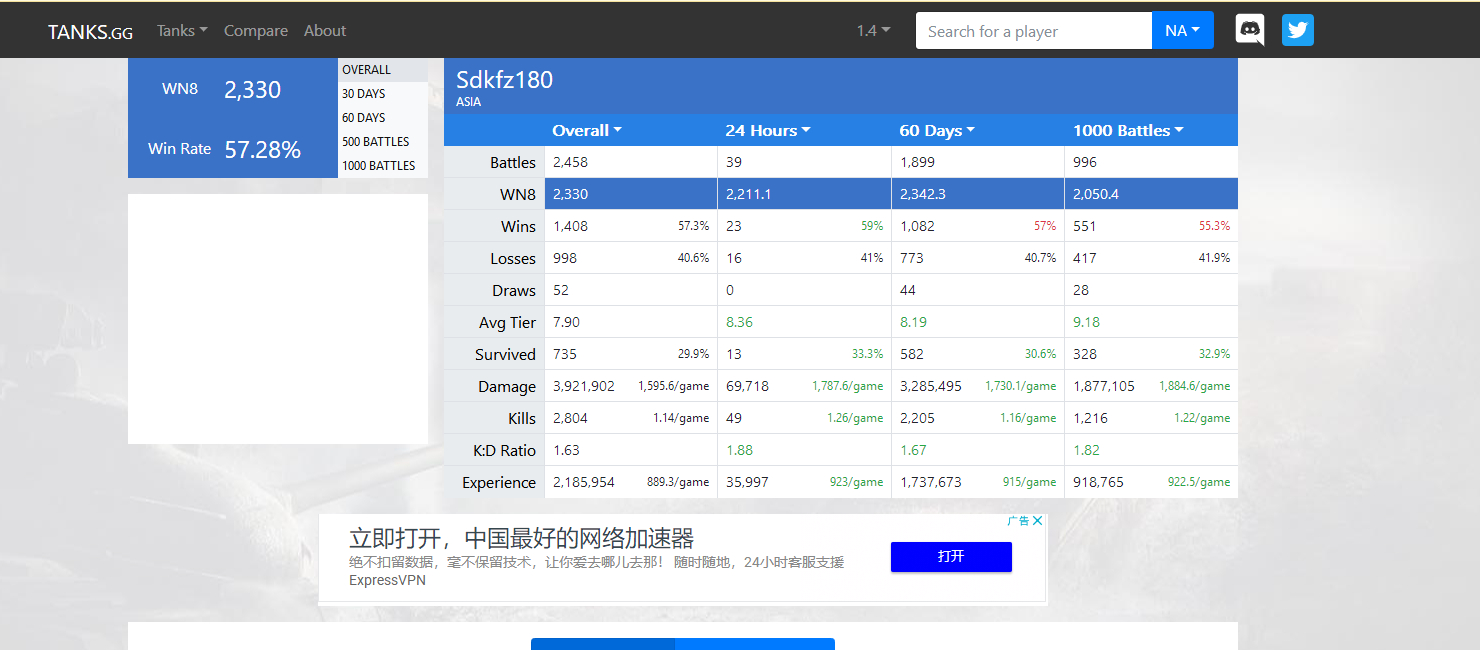
Task: Click the 广告 ad label
Action: [x=1018, y=521]
